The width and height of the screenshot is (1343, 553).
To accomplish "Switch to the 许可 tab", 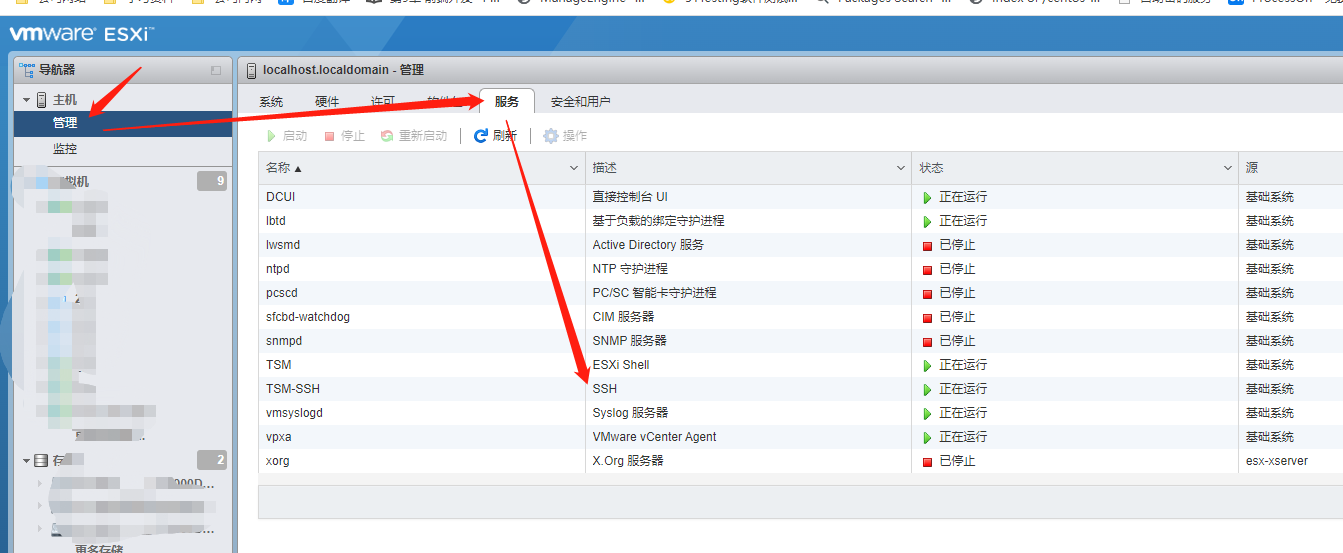I will (x=383, y=102).
